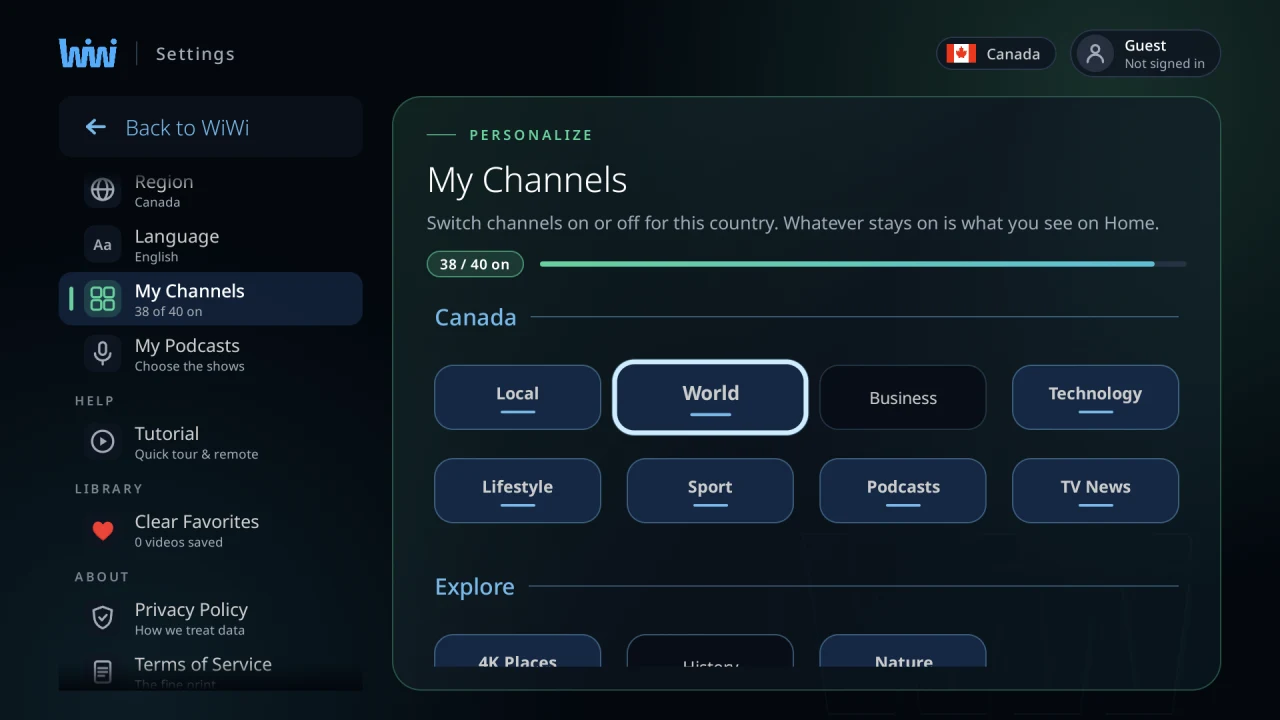
Task: Click the Guest avatar icon
Action: [x=1096, y=54]
